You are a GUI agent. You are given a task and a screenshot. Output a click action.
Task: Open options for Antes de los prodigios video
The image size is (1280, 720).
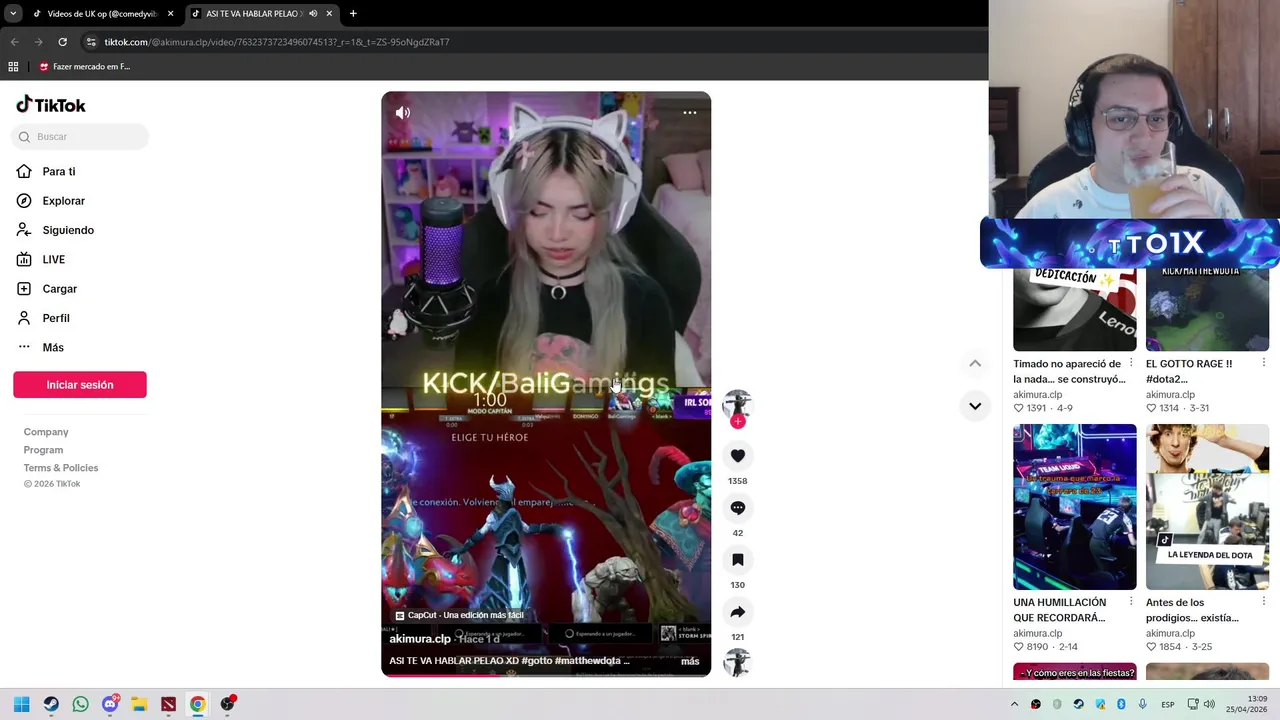[1263, 601]
